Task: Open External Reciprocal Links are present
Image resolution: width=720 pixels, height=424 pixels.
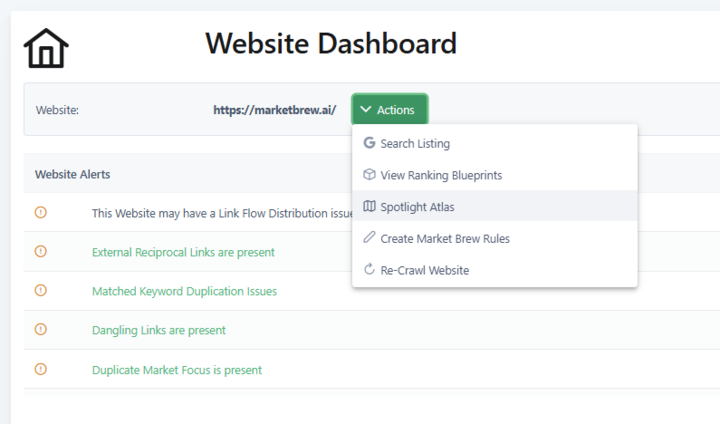Action: point(183,252)
